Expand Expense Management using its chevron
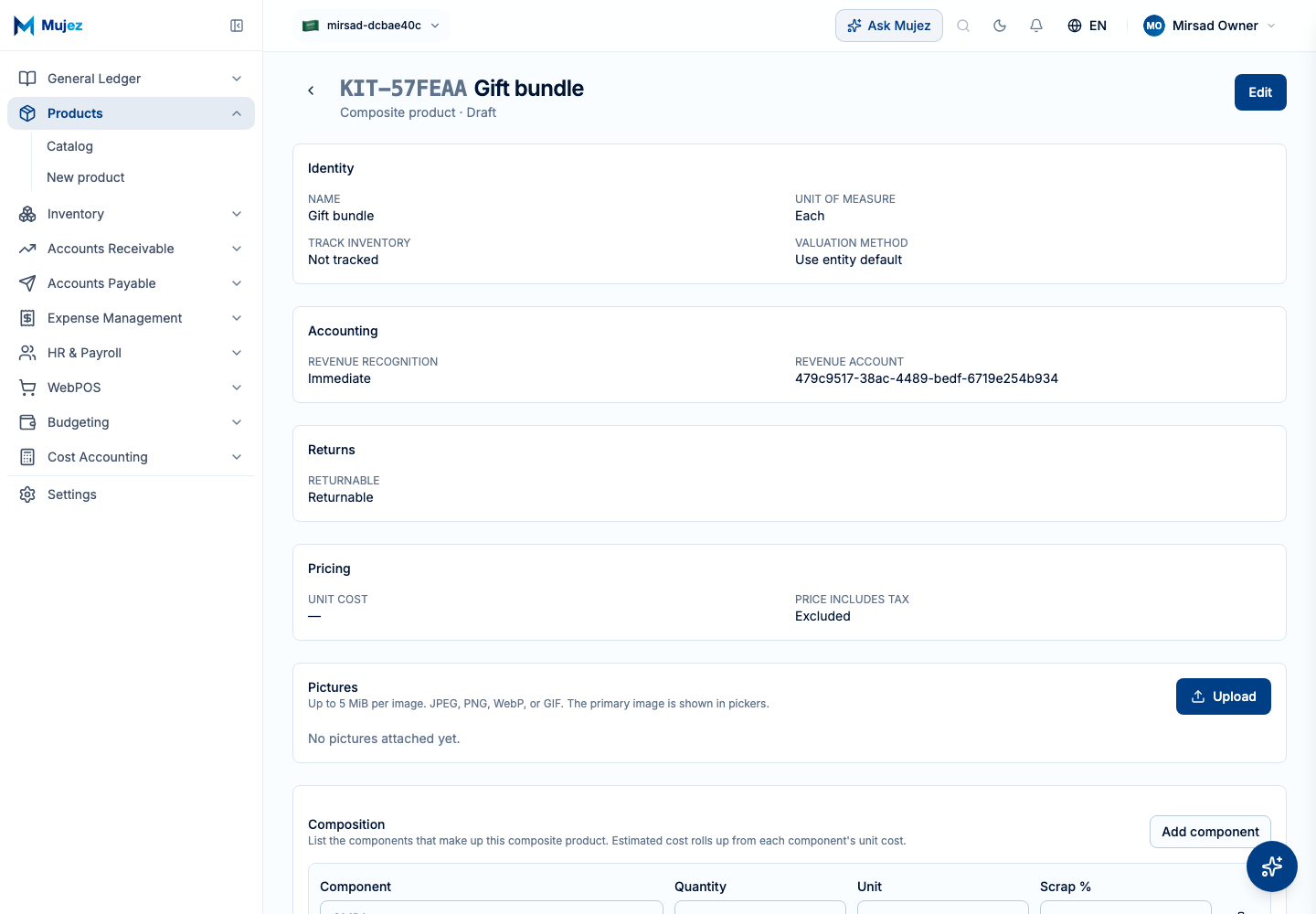This screenshot has height=914, width=1316. click(x=237, y=318)
